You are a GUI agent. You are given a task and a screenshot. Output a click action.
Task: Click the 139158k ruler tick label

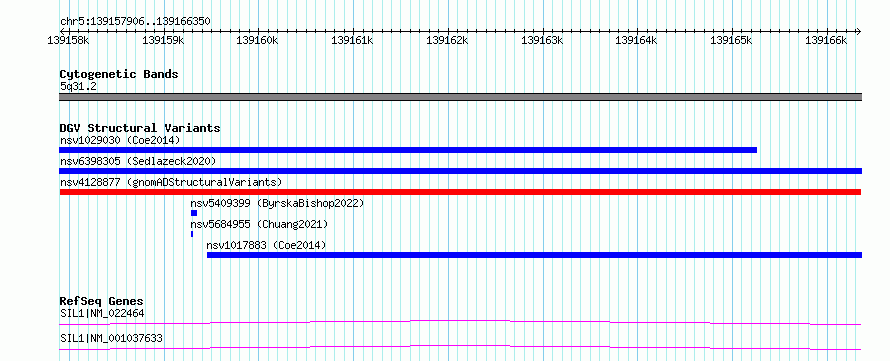[68, 40]
